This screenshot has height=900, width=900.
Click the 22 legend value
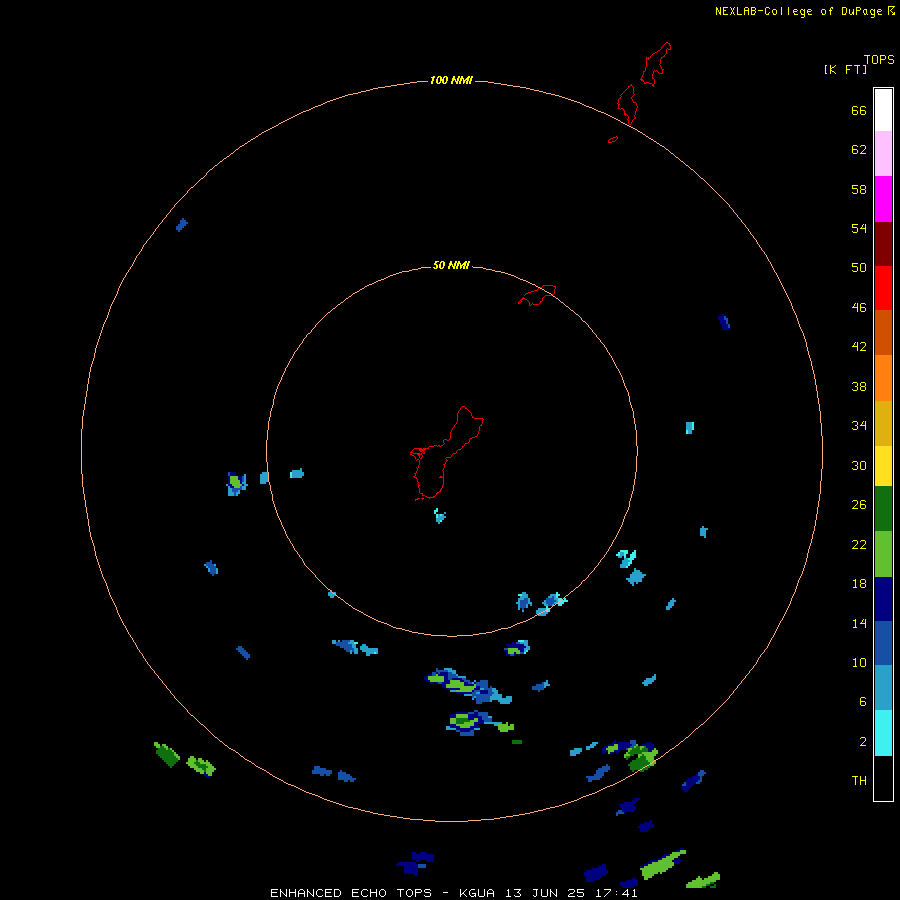(x=859, y=545)
